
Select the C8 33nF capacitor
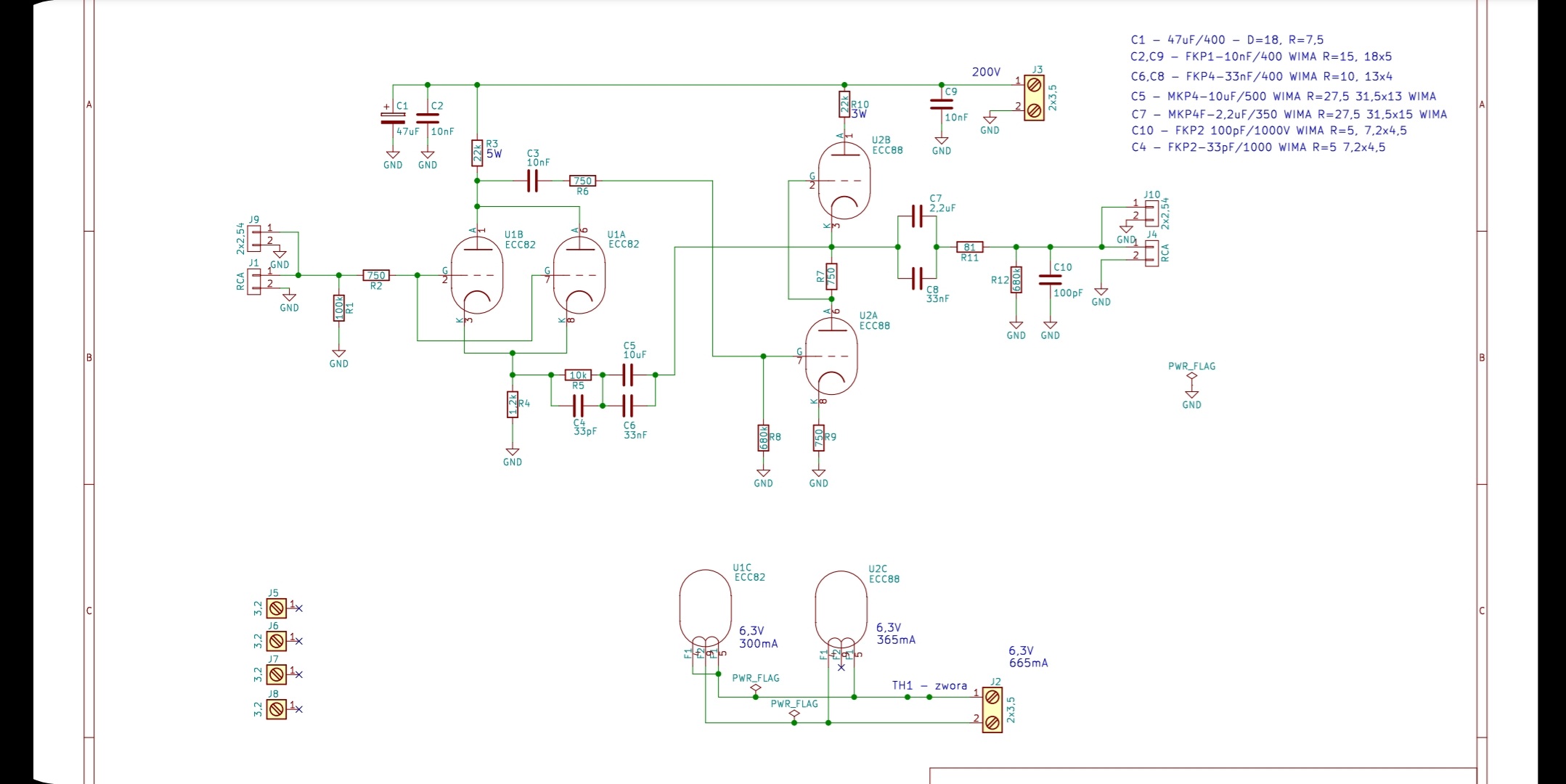tap(917, 277)
